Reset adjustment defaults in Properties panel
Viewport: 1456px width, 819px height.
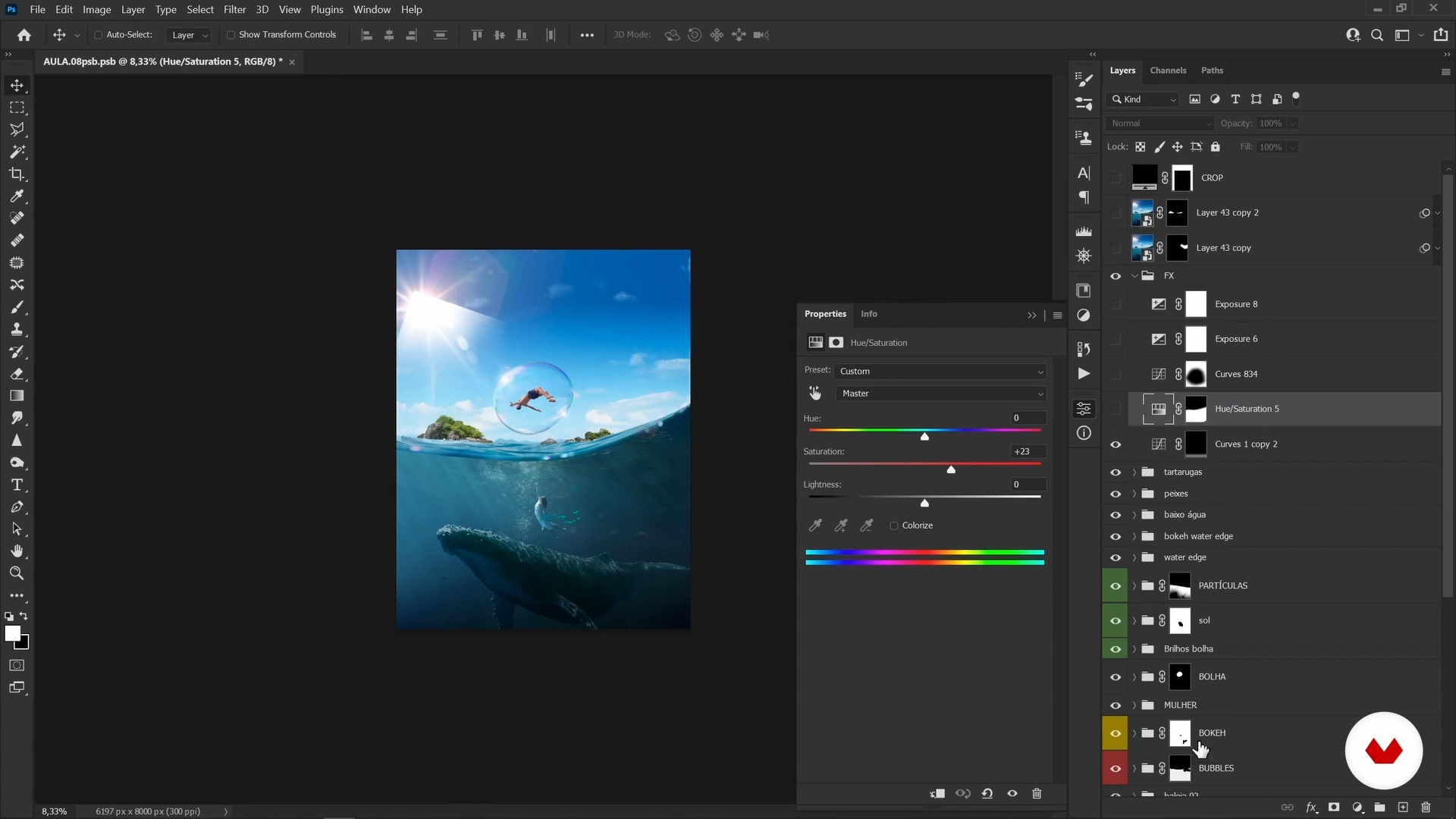pos(987,793)
